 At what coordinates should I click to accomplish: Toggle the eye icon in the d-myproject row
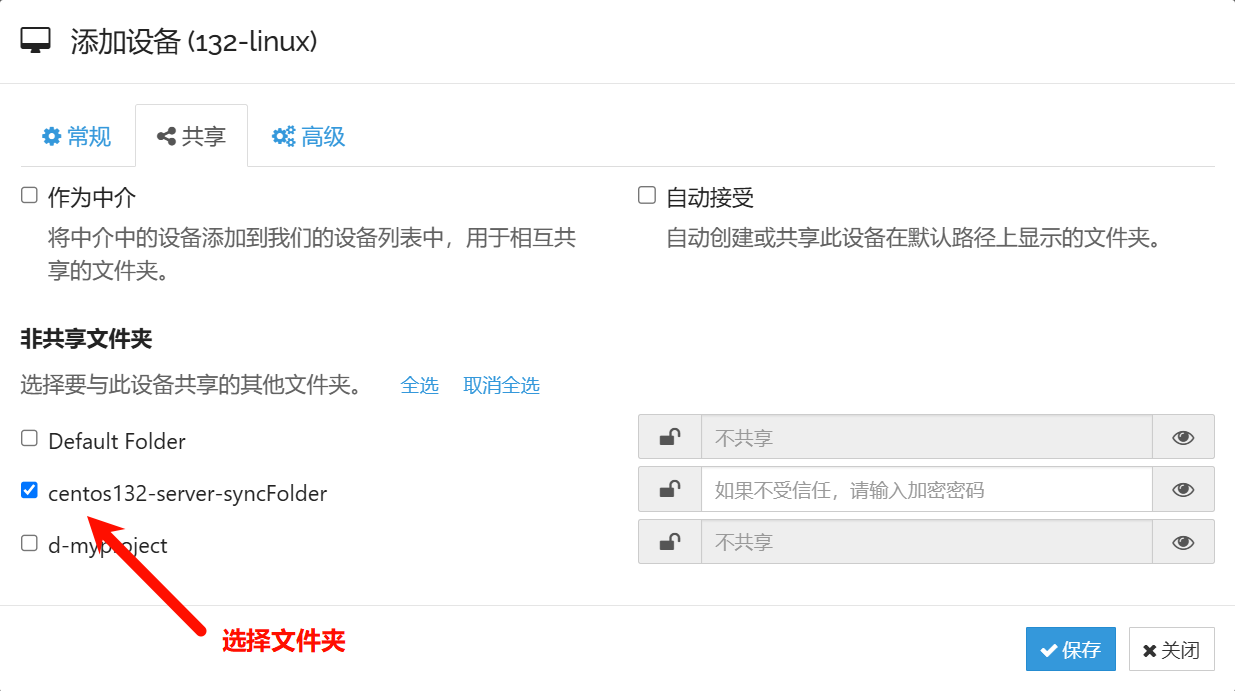click(x=1183, y=542)
